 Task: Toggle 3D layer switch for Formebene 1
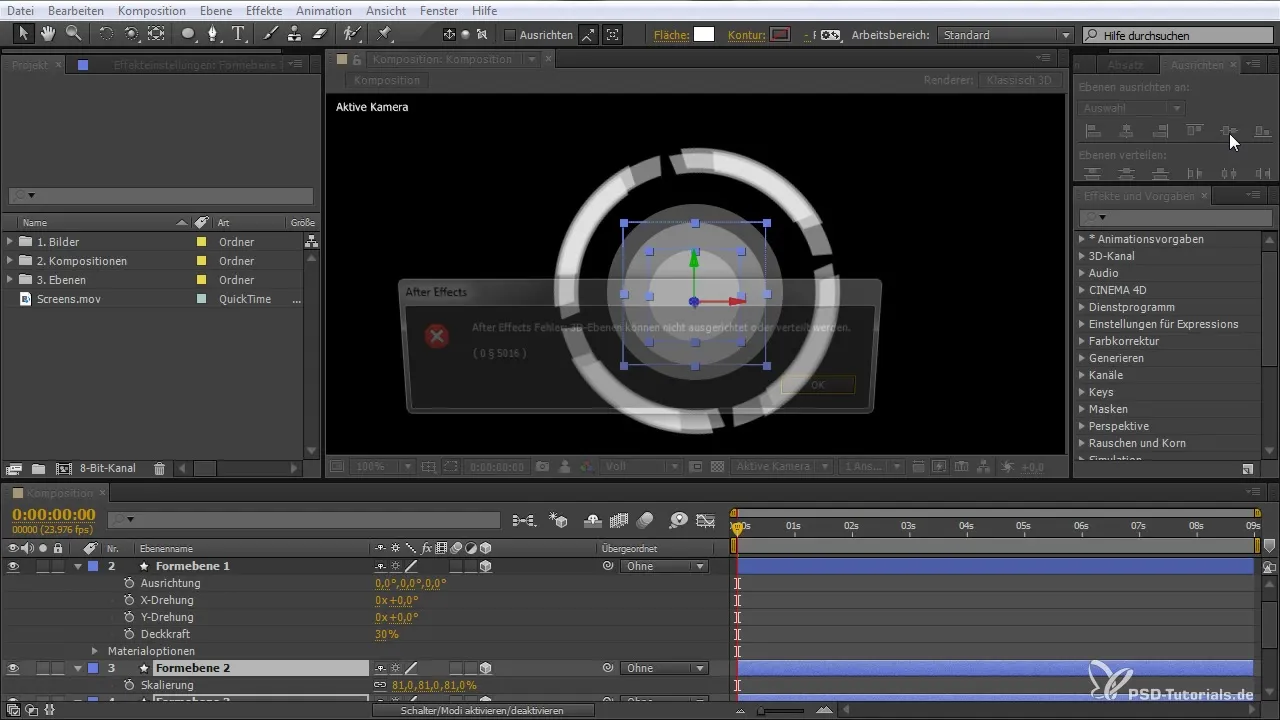pyautogui.click(x=485, y=566)
